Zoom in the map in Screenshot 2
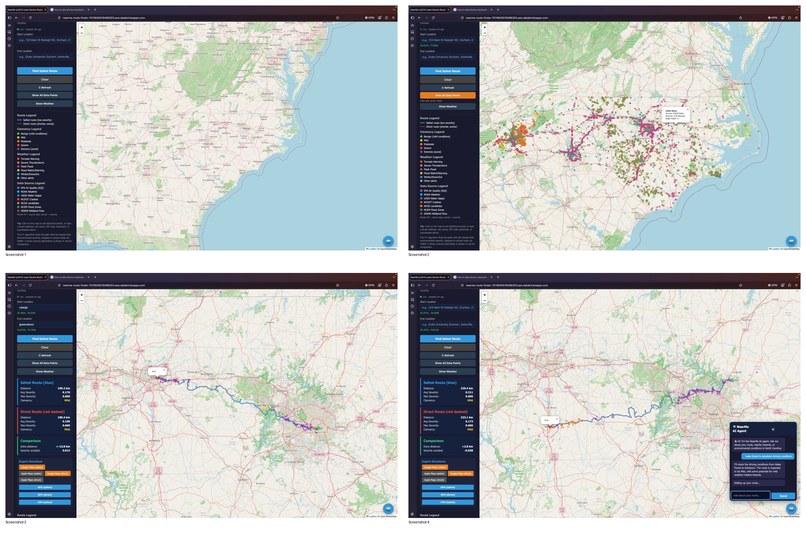Image resolution: width=806 pixels, height=535 pixels. coord(485,27)
